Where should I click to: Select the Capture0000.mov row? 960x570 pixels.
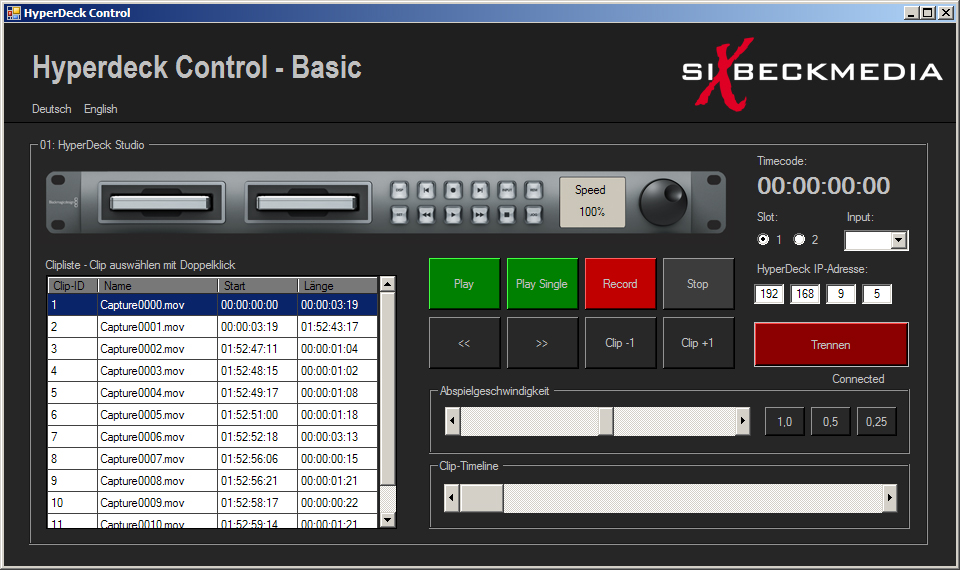coord(212,305)
